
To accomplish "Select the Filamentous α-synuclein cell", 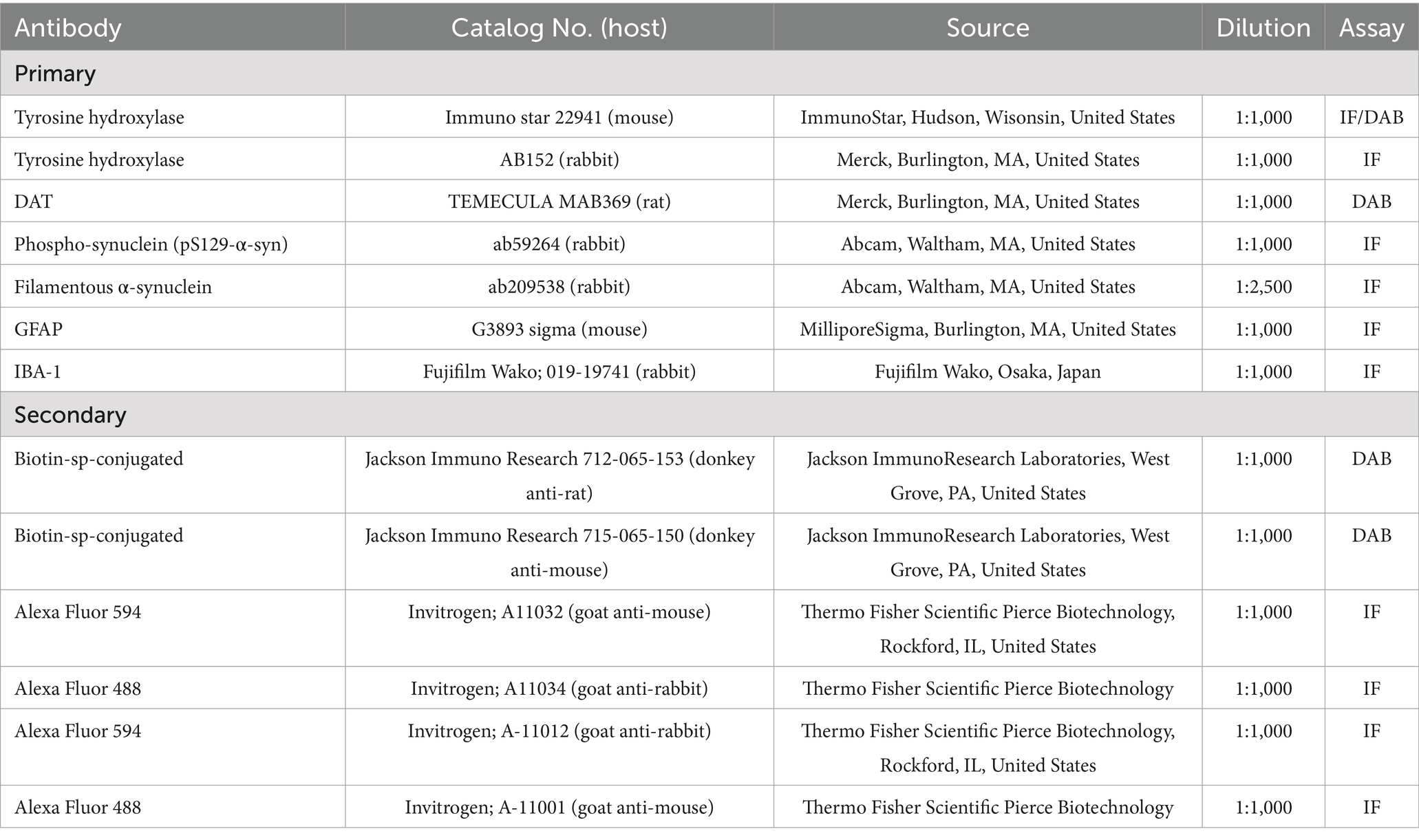I will pyautogui.click(x=113, y=287).
